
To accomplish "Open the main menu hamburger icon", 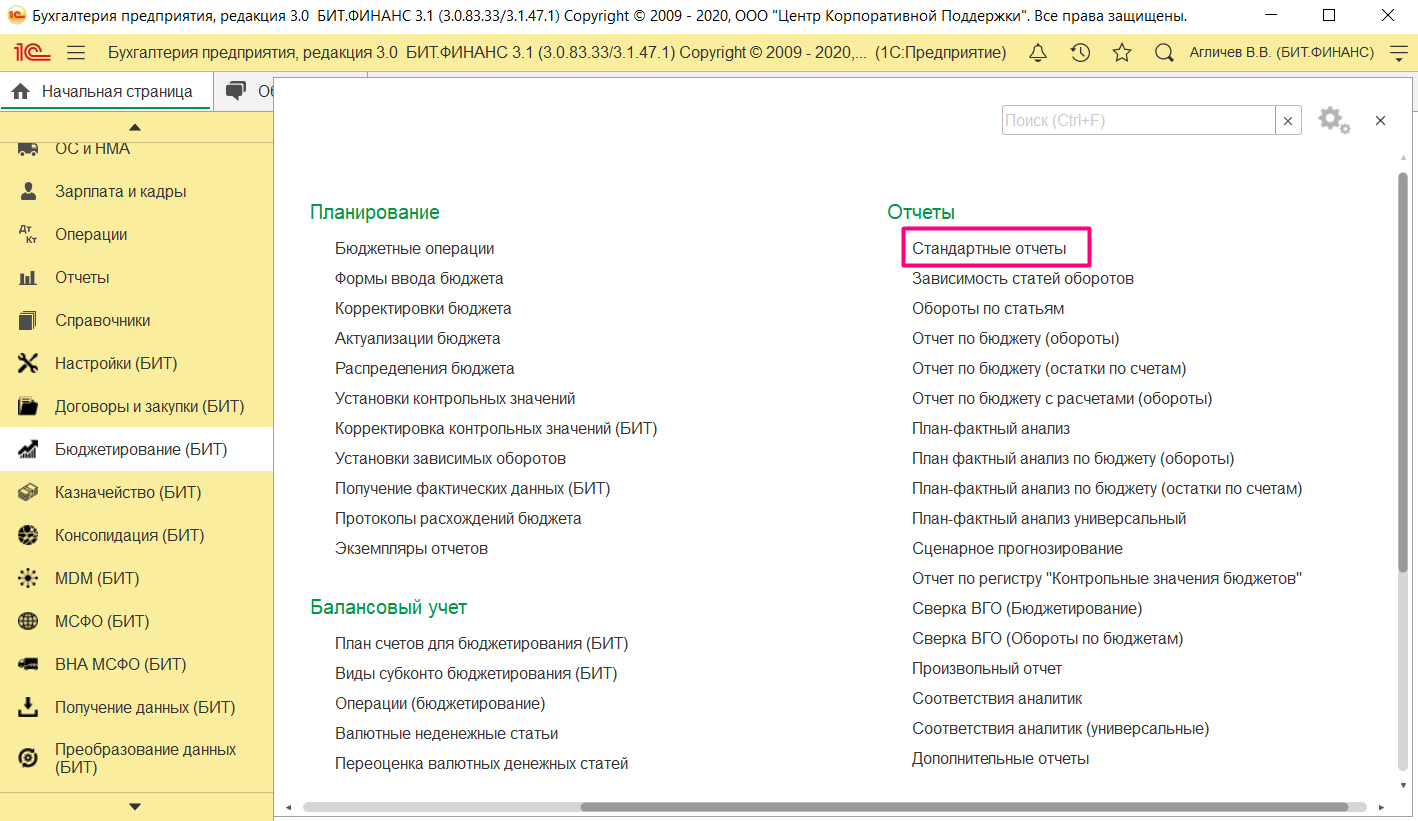I will point(76,53).
